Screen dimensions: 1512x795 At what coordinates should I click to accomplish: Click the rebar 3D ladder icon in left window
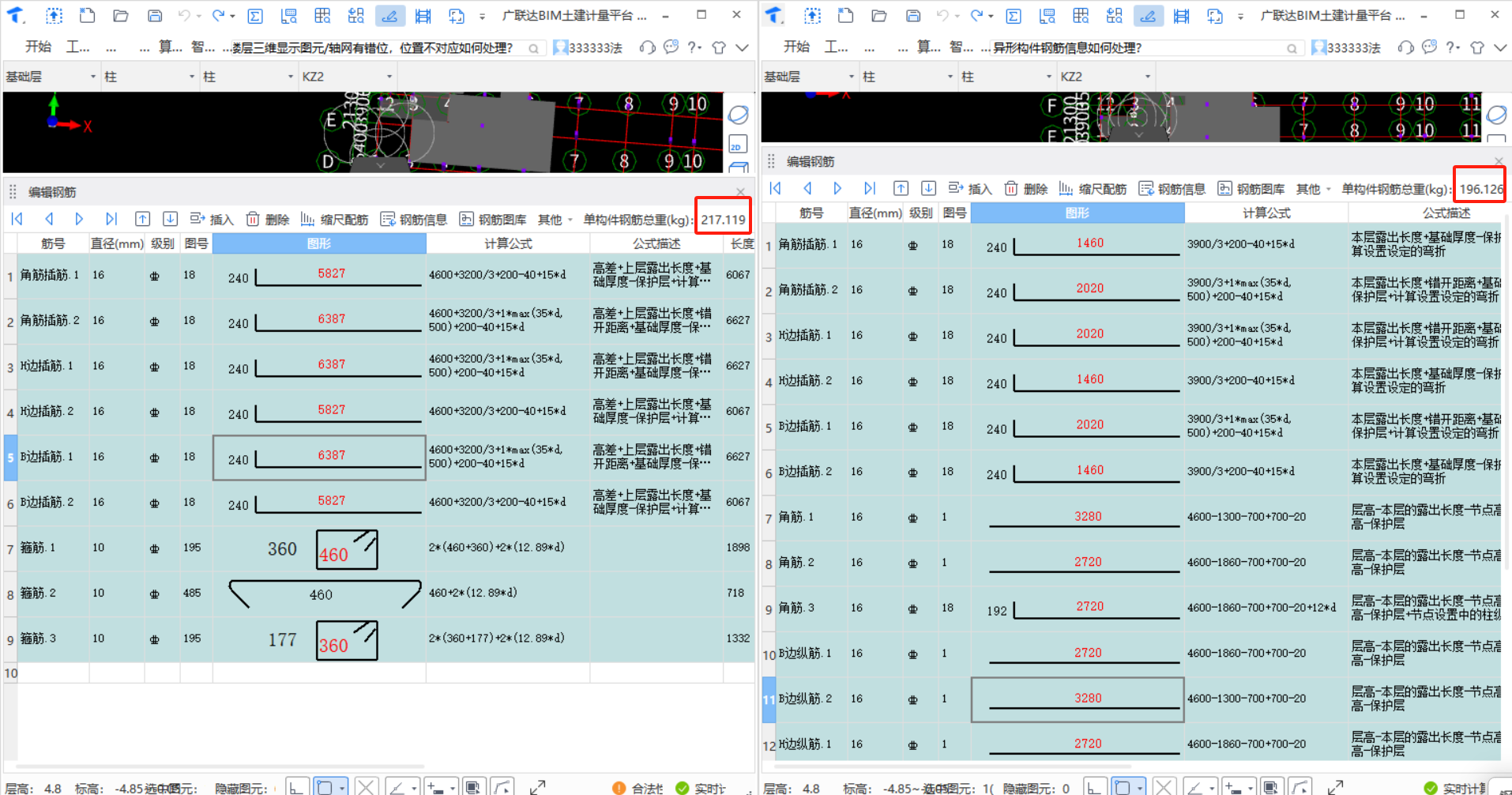[x=423, y=15]
